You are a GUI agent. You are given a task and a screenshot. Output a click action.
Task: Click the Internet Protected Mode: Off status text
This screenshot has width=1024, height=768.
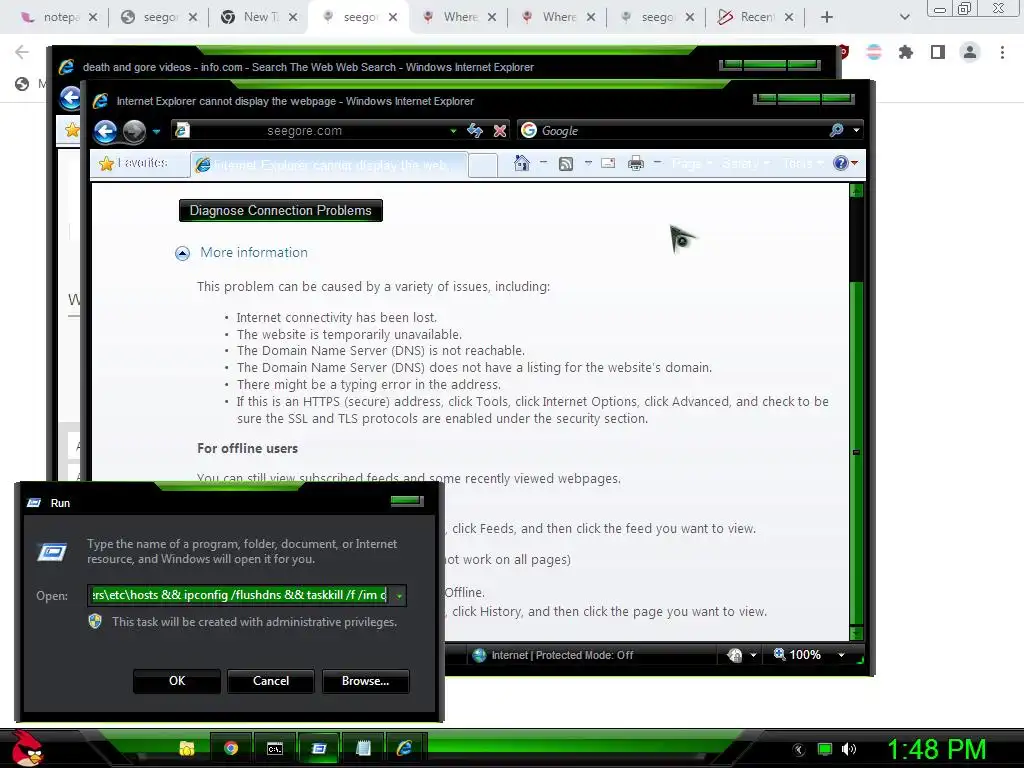point(562,655)
